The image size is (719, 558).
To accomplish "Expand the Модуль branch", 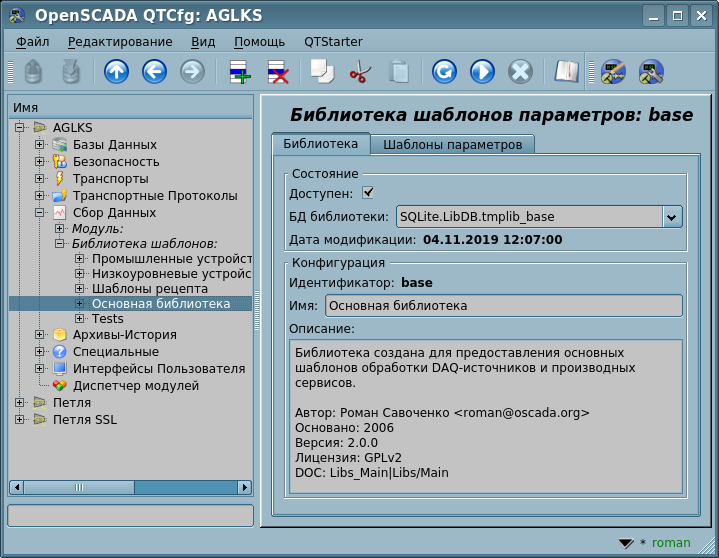I will [x=60, y=228].
